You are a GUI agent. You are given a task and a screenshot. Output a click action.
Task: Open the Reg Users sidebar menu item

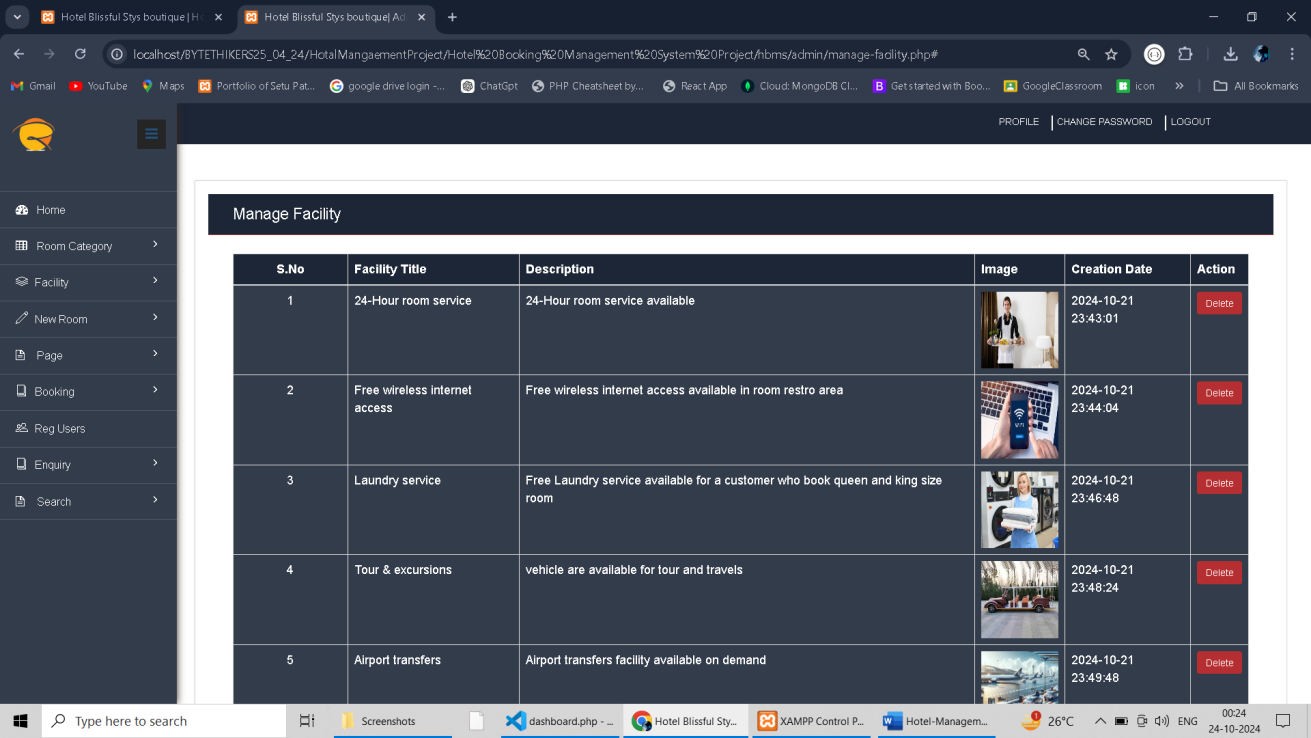coord(88,428)
